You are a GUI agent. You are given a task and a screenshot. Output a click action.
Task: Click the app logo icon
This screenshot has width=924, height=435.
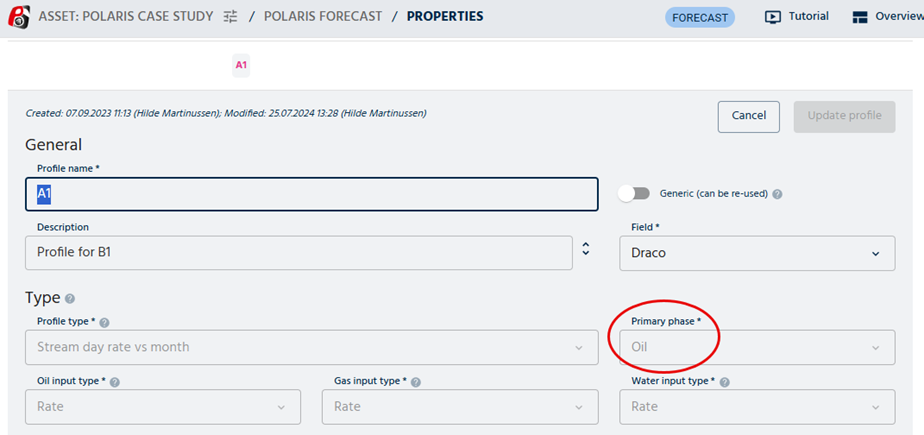[x=15, y=17]
